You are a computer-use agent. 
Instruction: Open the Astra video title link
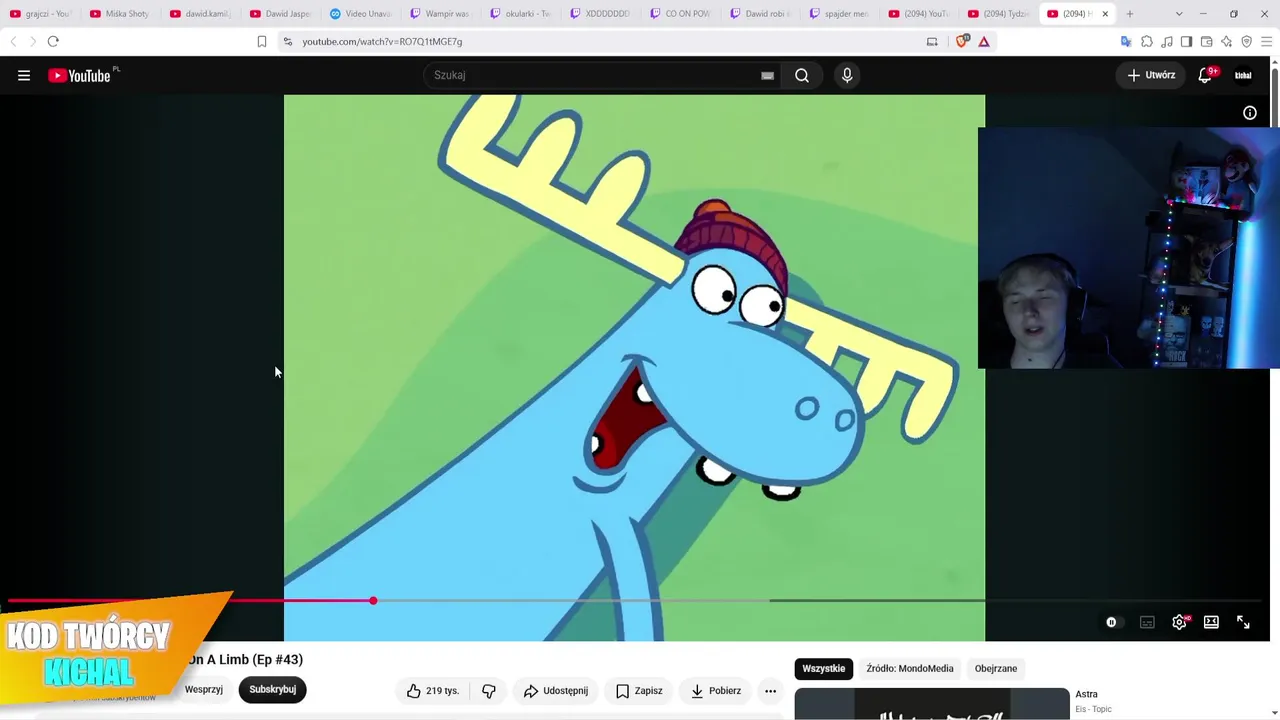point(1086,694)
